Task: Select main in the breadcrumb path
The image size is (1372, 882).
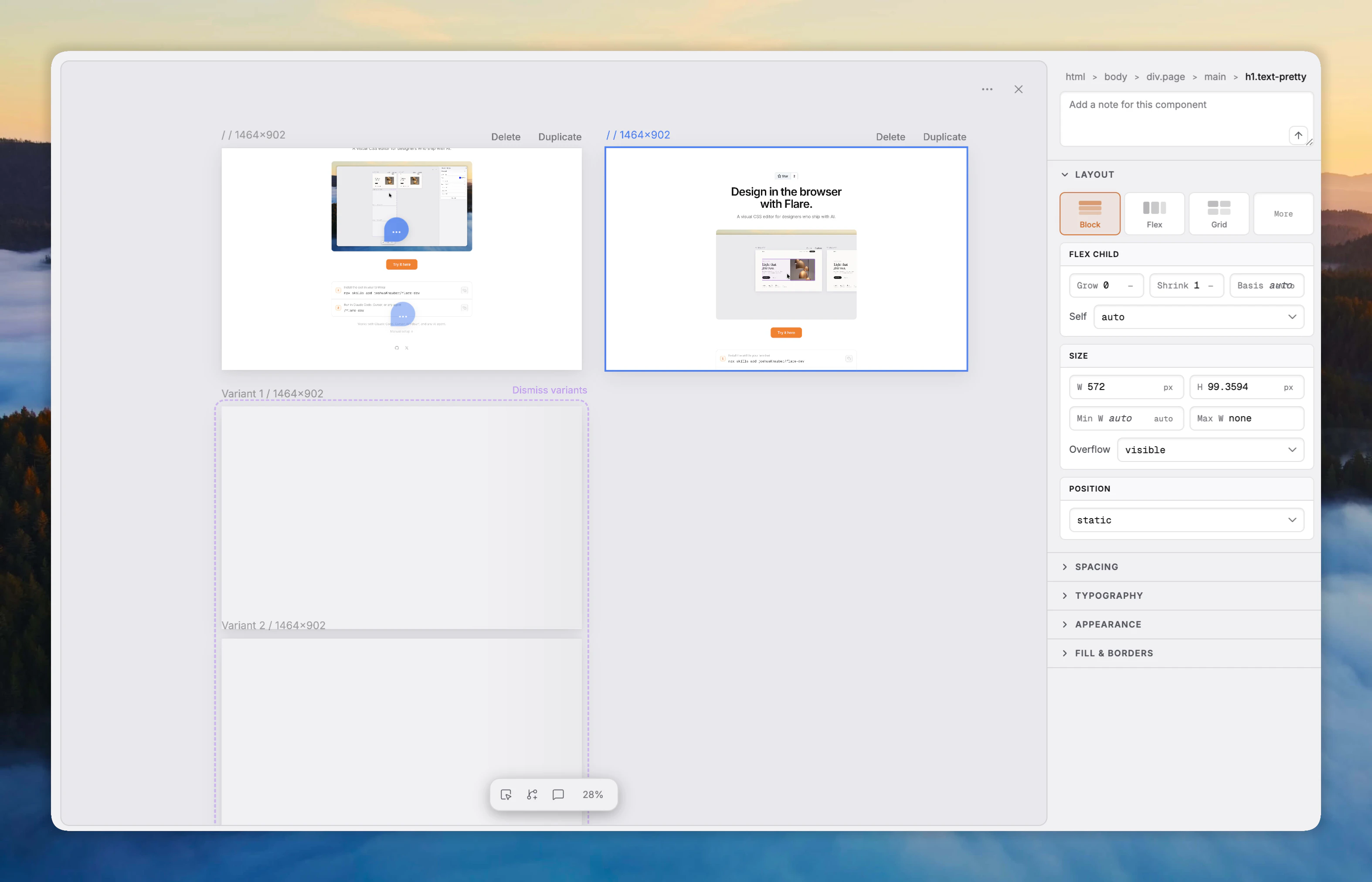Action: [1215, 77]
